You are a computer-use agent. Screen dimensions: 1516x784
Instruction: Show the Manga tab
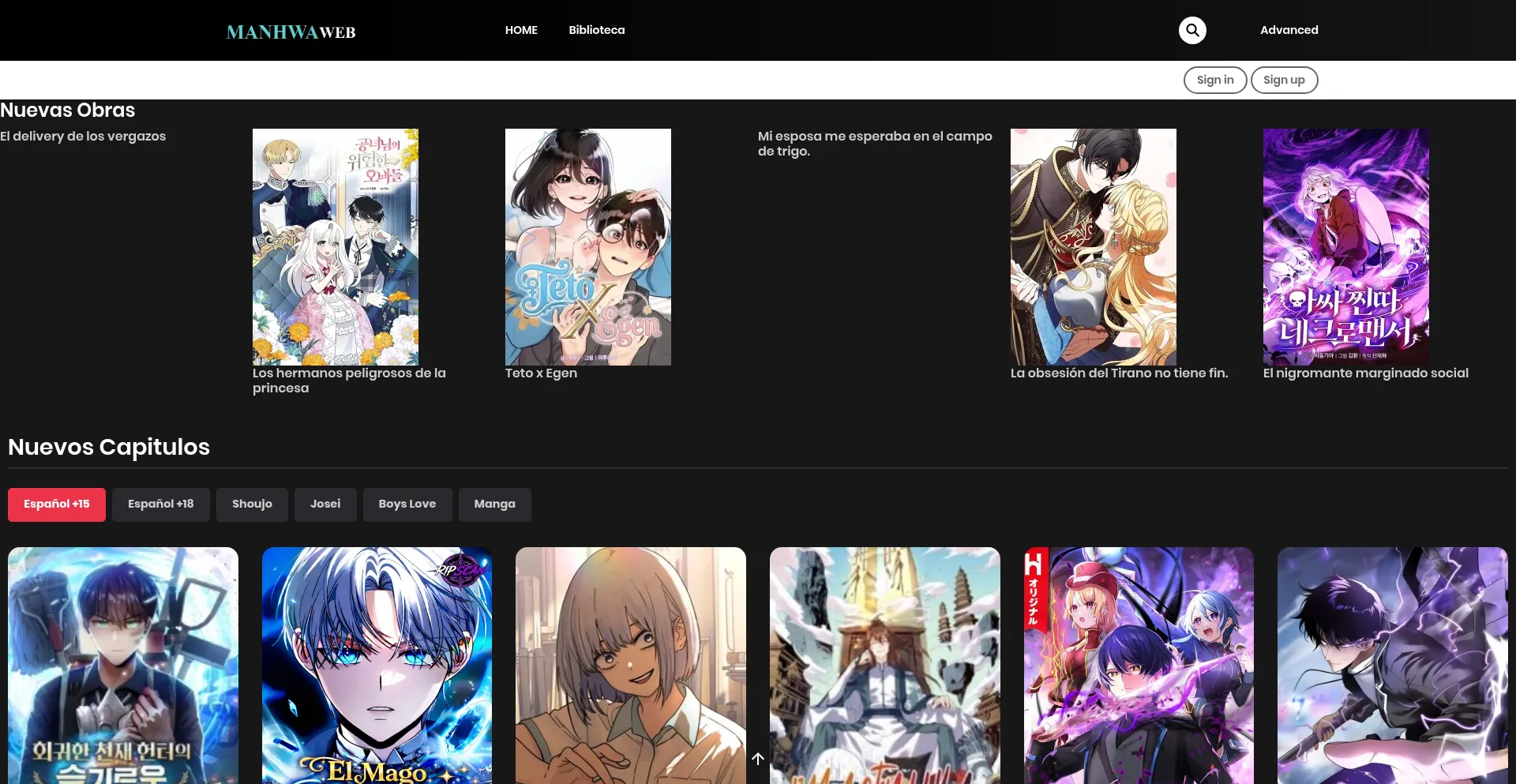pyautogui.click(x=495, y=505)
